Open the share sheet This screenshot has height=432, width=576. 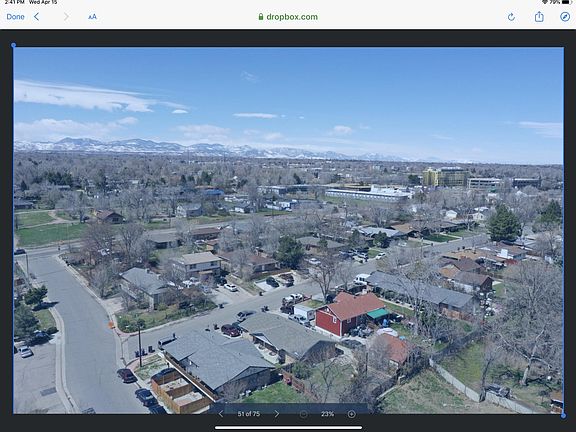click(x=539, y=17)
